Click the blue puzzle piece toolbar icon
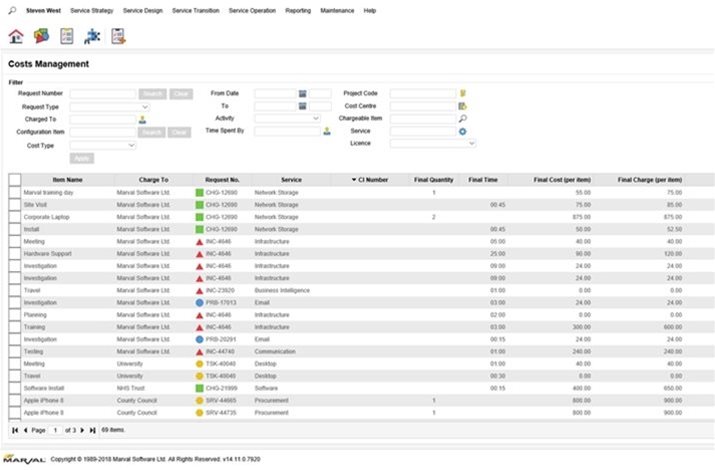The width and height of the screenshot is (715, 470). pos(92,36)
